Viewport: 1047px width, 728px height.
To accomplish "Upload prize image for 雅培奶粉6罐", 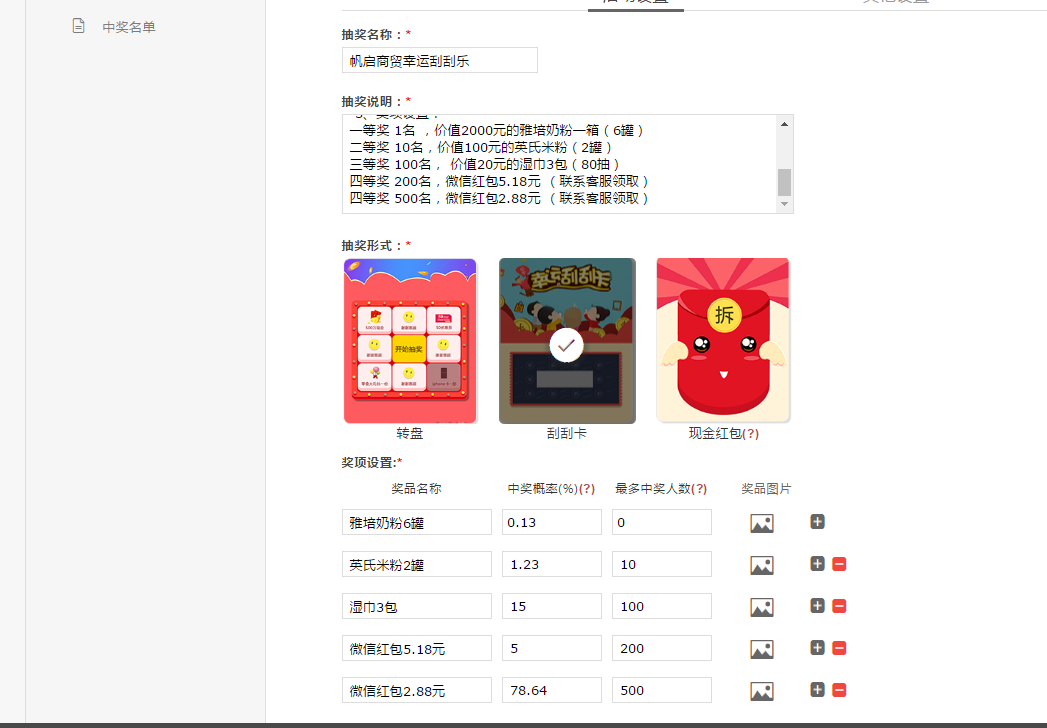I will pos(762,524).
